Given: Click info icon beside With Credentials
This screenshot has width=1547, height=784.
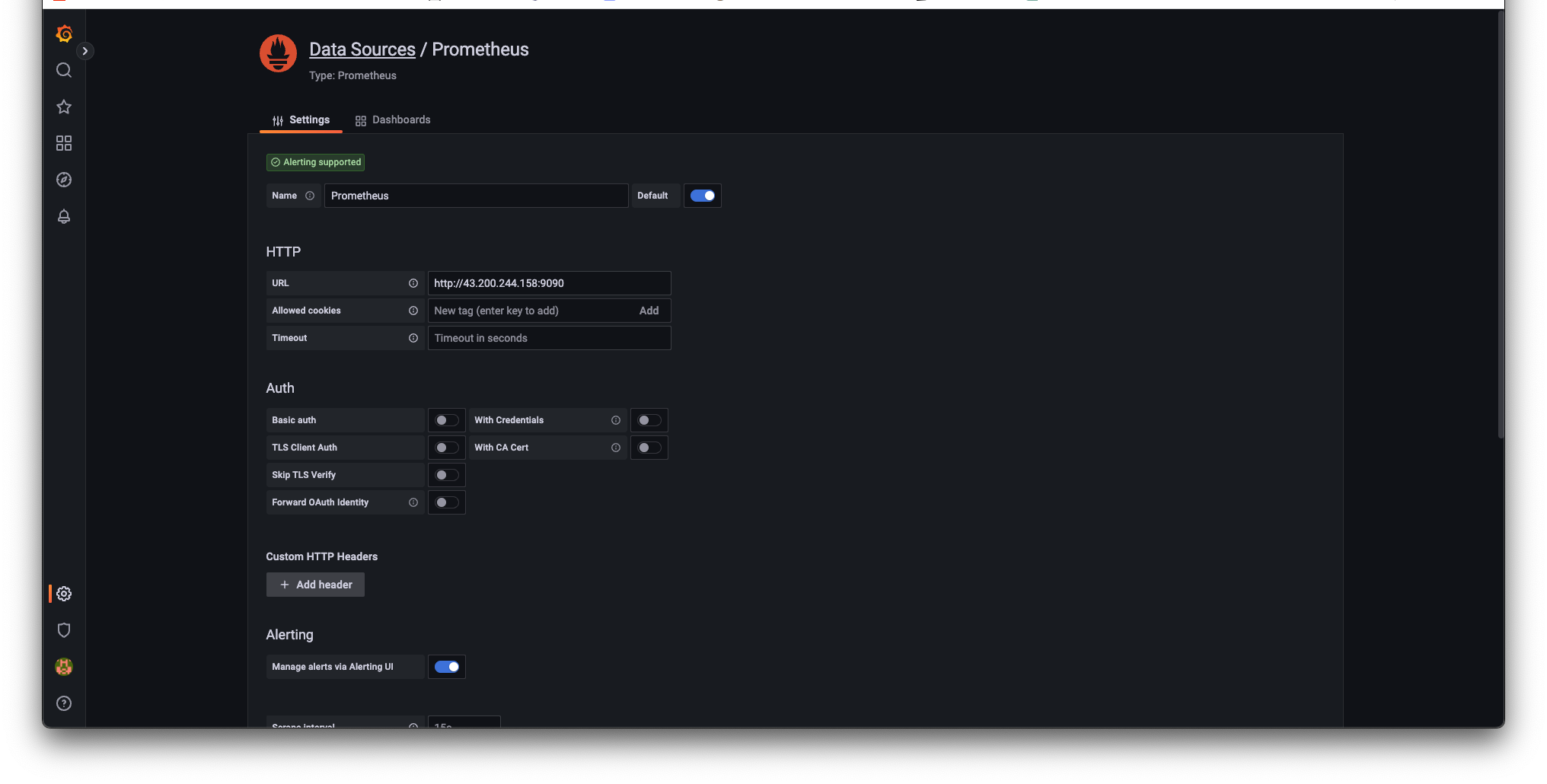Looking at the screenshot, I should [x=616, y=420].
